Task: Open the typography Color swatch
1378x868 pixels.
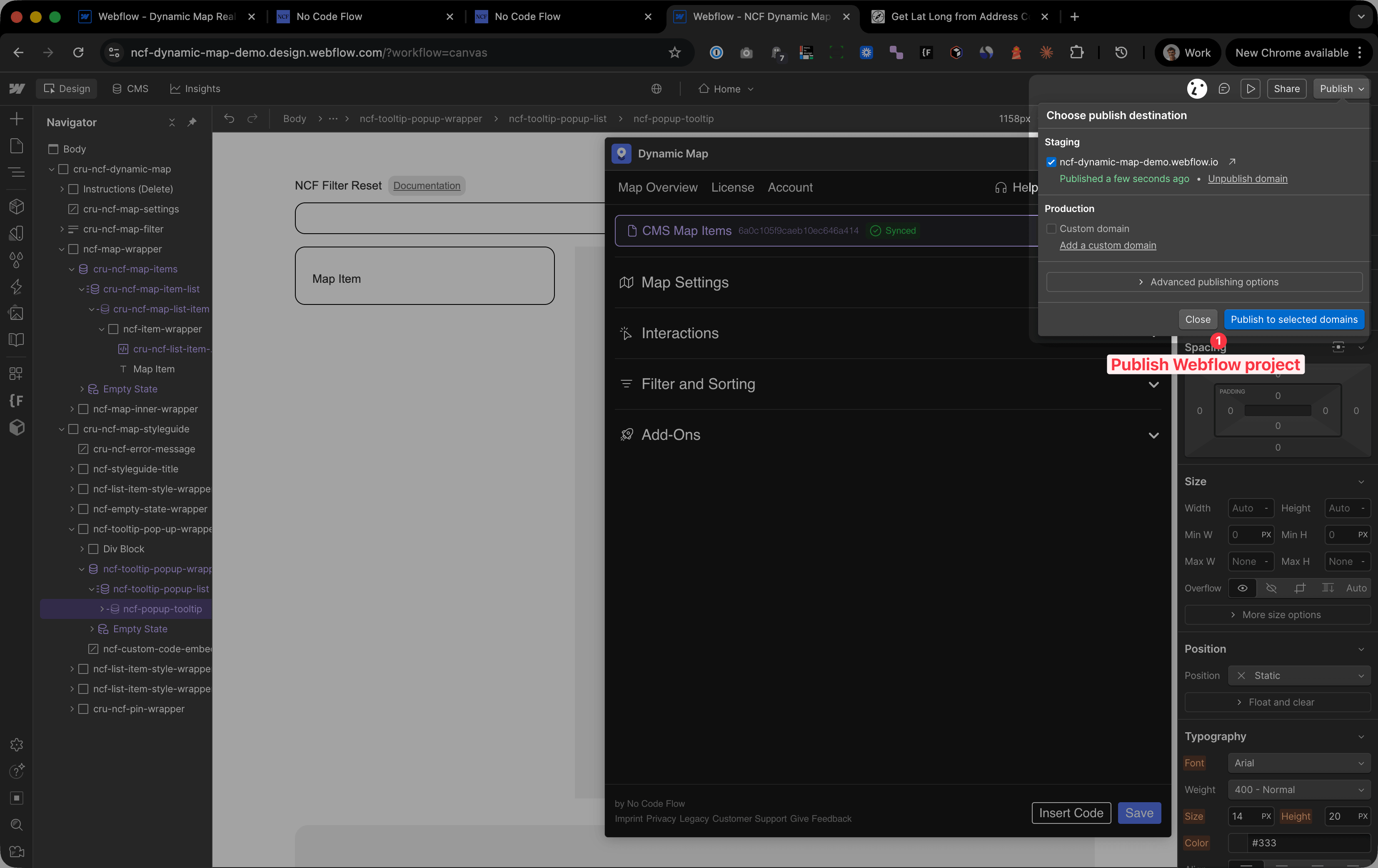Action: click(x=1238, y=843)
